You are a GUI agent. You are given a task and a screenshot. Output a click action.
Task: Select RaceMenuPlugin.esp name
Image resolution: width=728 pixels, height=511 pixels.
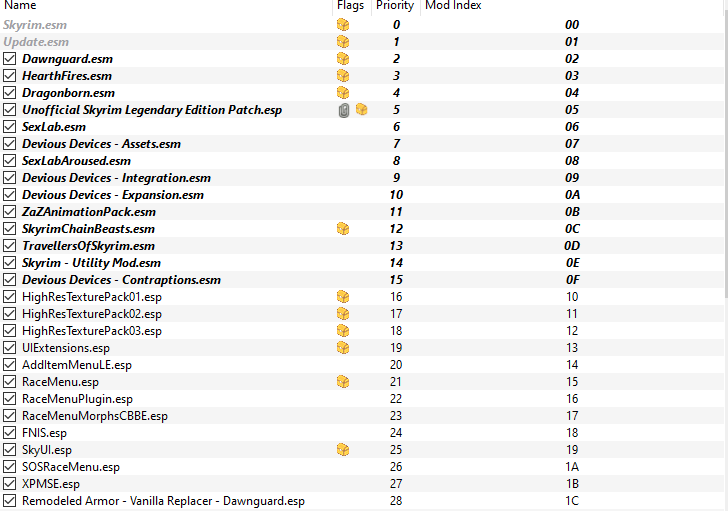[77, 399]
